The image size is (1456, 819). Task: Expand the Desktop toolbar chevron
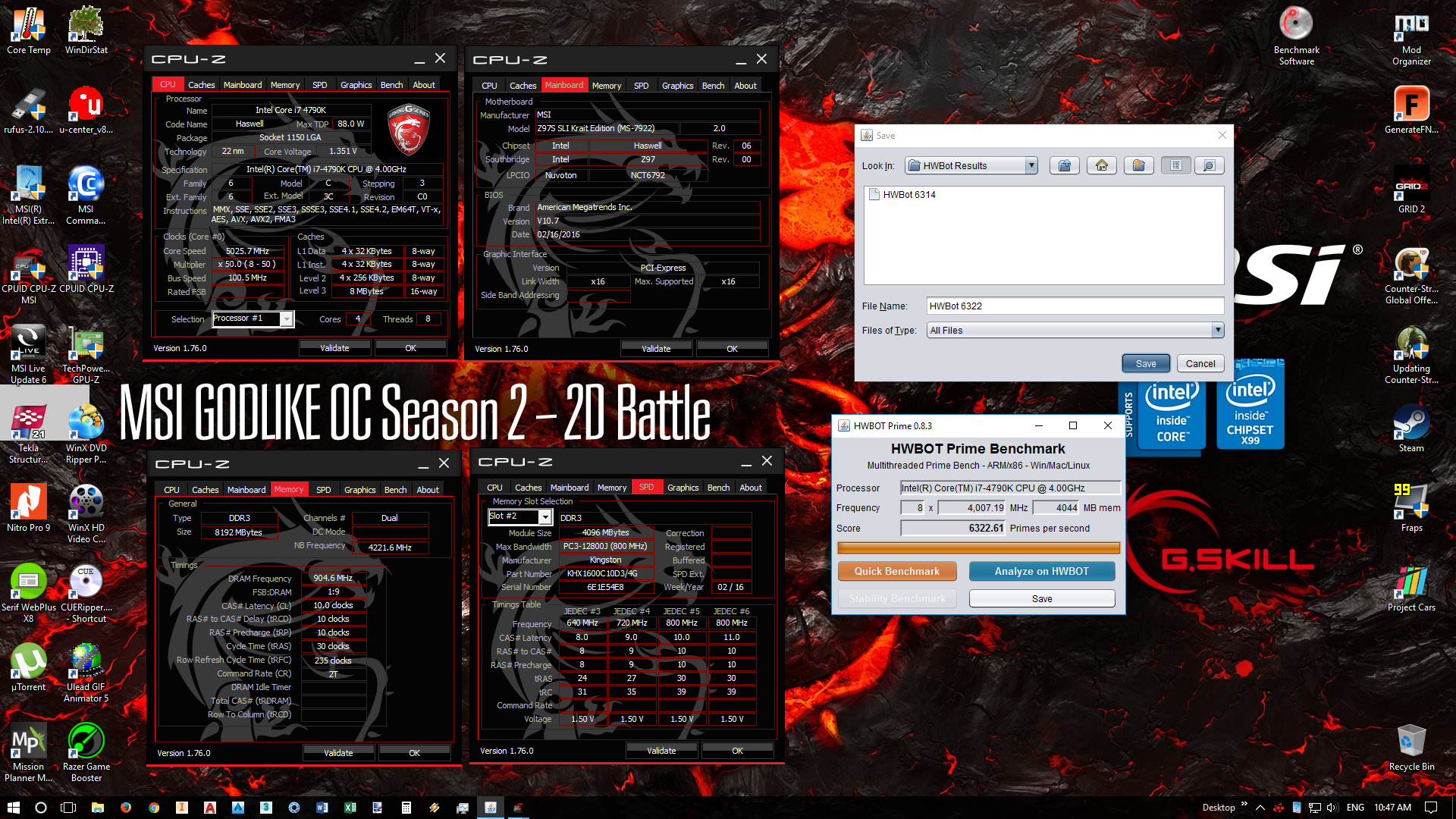coord(1244,804)
